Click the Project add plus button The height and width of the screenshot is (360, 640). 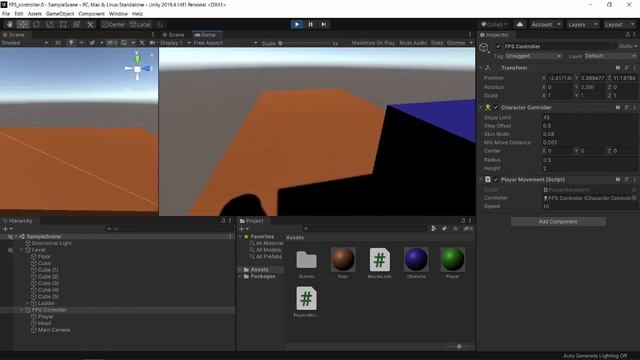[x=242, y=229]
